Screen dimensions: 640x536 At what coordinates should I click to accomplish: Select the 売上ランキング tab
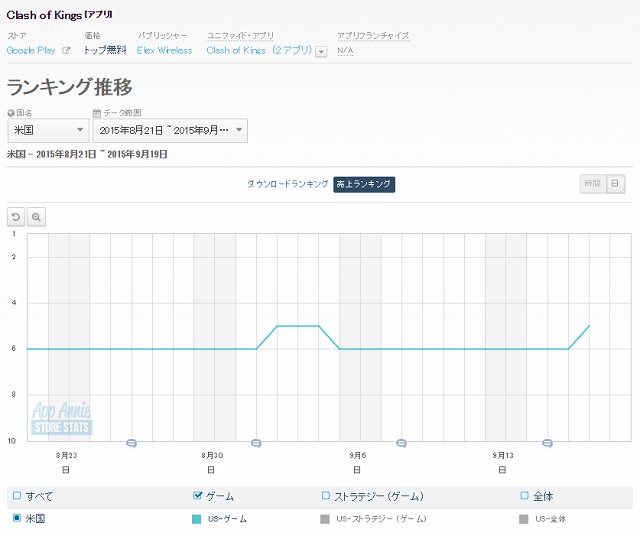(364, 184)
